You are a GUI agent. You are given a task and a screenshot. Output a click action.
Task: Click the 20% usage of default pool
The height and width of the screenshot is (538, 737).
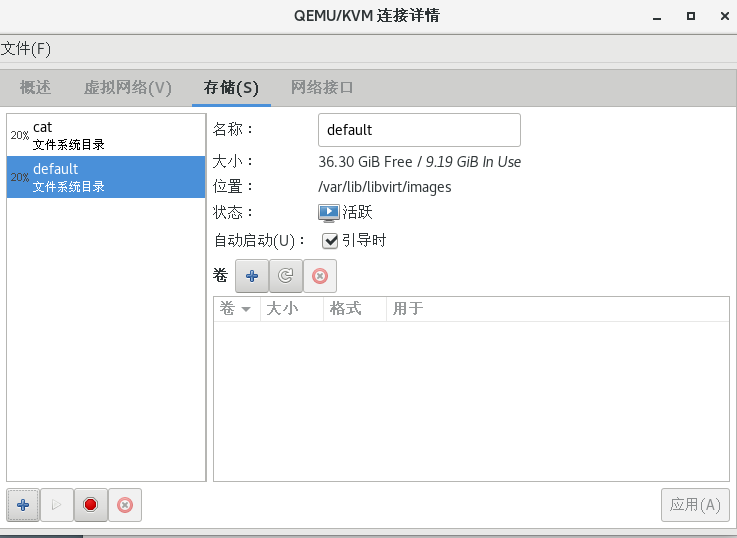[x=20, y=177]
